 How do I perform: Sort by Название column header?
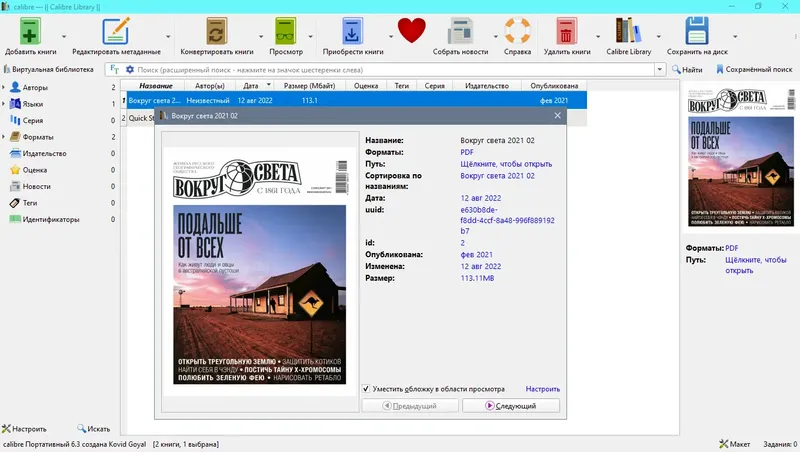(x=156, y=86)
